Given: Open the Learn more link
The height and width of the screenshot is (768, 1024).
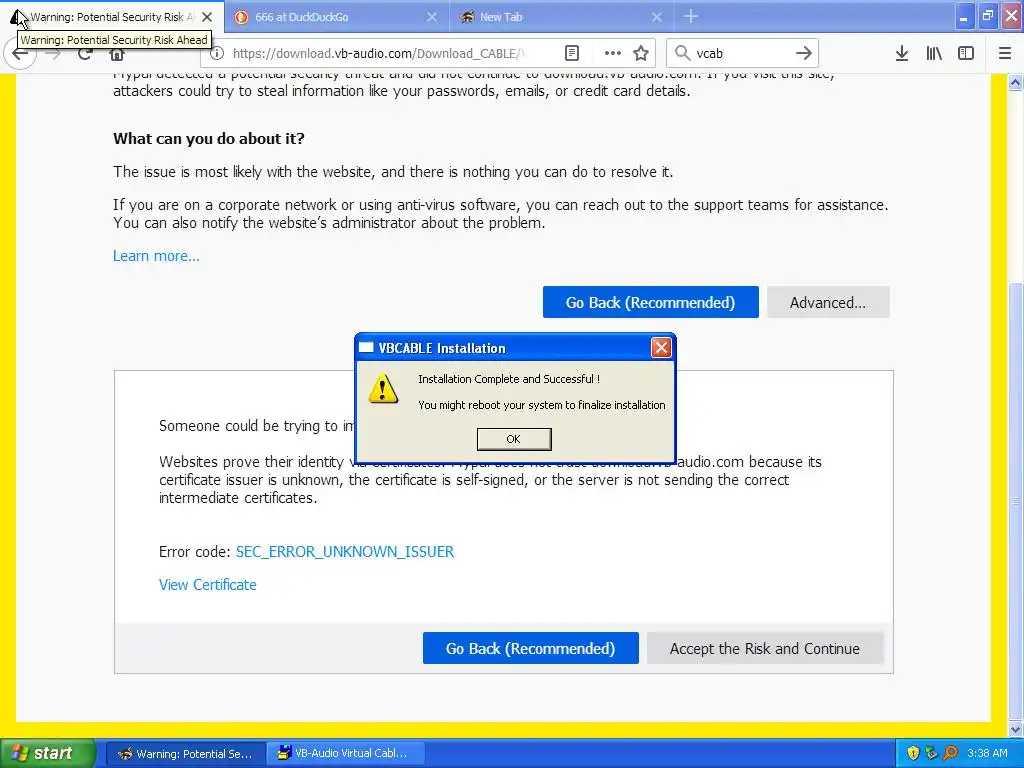Looking at the screenshot, I should coord(156,256).
